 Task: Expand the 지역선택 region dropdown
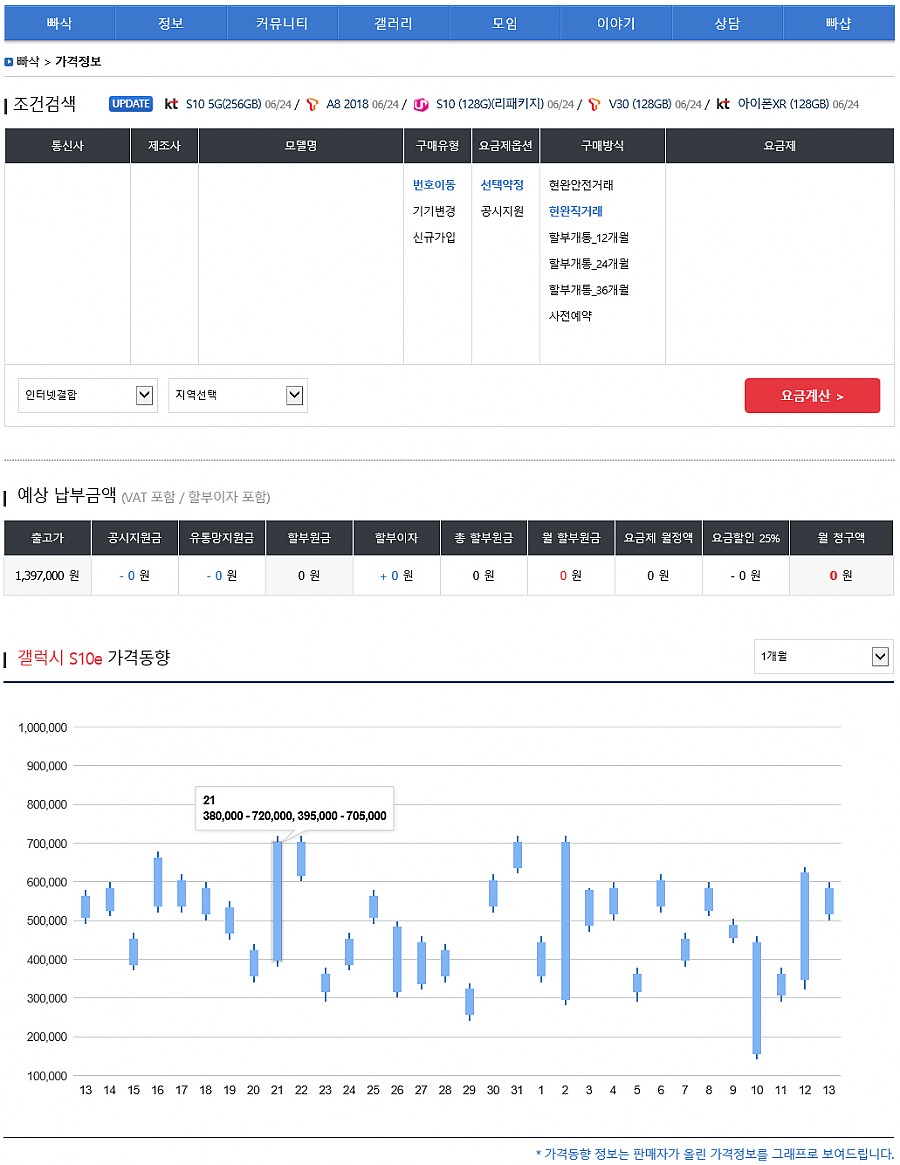pyautogui.click(x=237, y=395)
